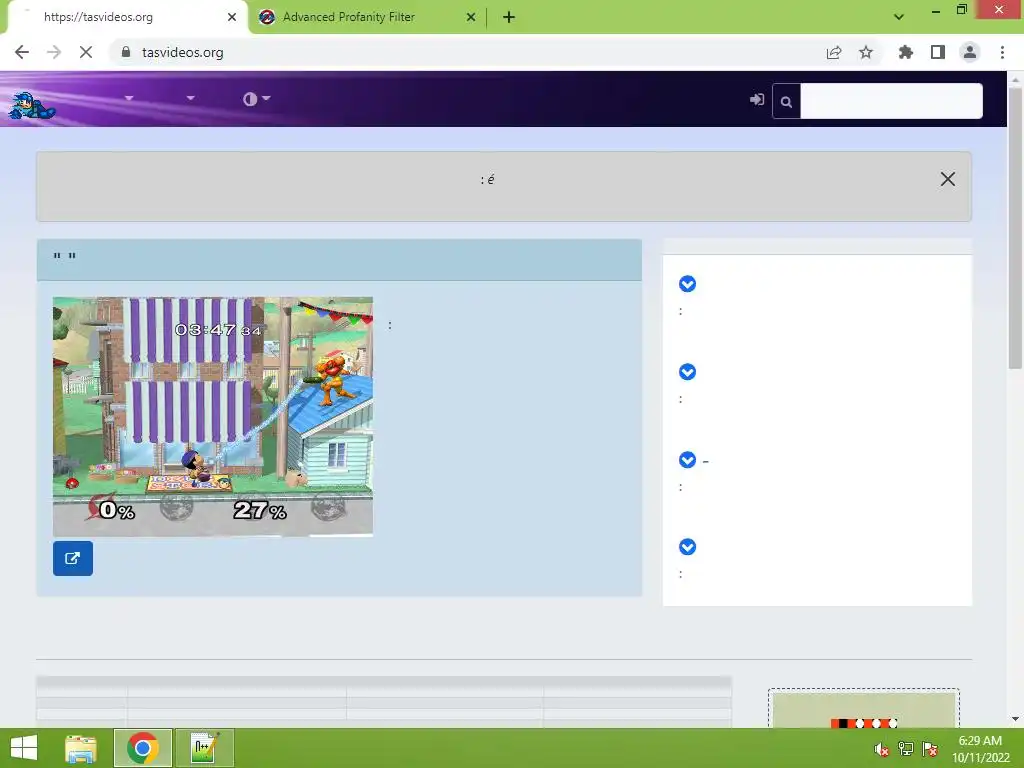Open the Chrome profile avatar
Image resolution: width=1024 pixels, height=768 pixels.
tap(970, 52)
